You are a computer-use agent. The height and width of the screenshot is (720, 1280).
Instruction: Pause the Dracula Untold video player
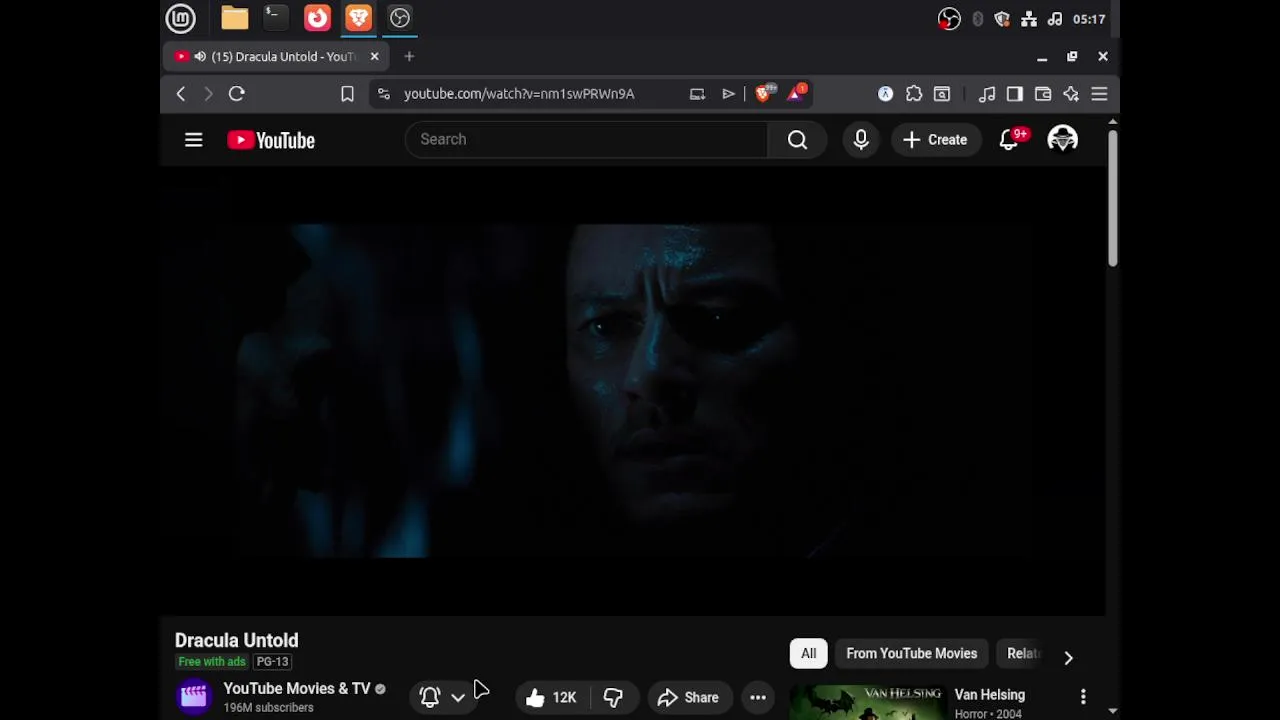click(x=633, y=390)
